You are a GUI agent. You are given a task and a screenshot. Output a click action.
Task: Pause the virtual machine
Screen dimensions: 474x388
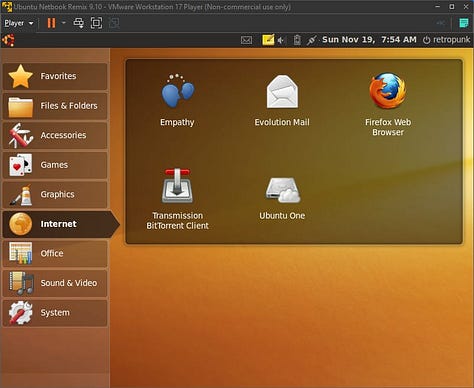pyautogui.click(x=51, y=23)
